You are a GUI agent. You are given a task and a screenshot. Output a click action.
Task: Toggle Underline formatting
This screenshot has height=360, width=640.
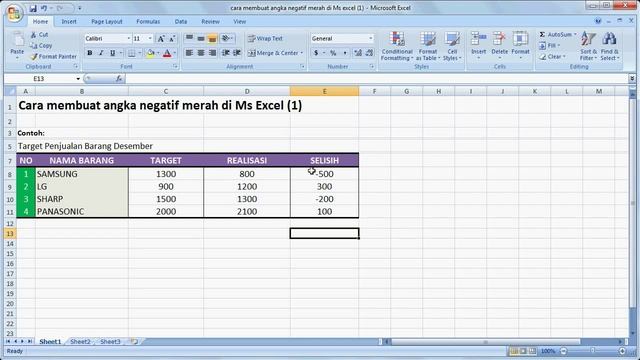click(112, 53)
